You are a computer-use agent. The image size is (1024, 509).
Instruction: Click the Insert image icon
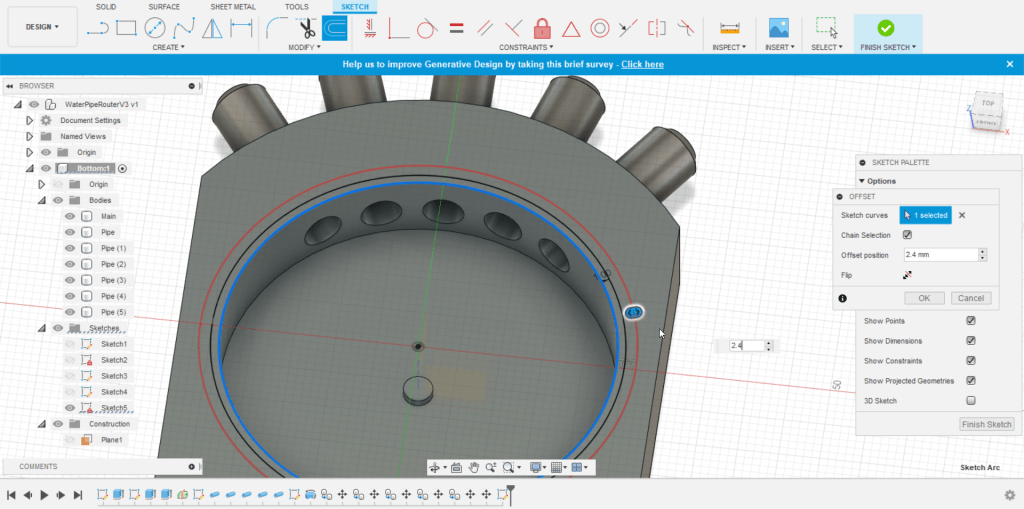click(778, 28)
